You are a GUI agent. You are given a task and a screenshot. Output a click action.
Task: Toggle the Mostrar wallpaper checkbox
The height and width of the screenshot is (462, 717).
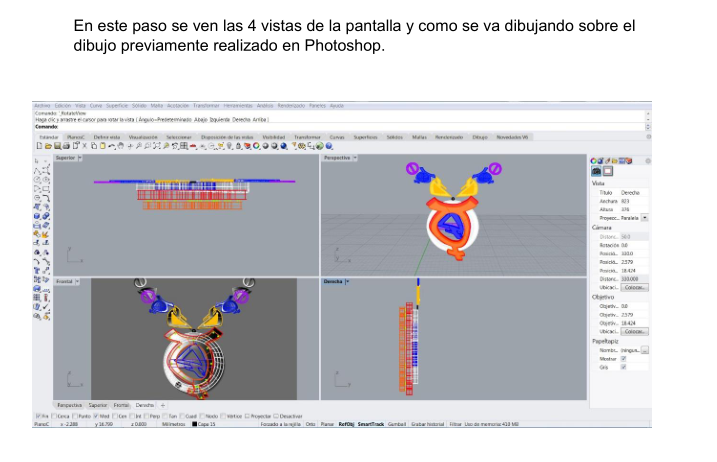[x=623, y=359]
